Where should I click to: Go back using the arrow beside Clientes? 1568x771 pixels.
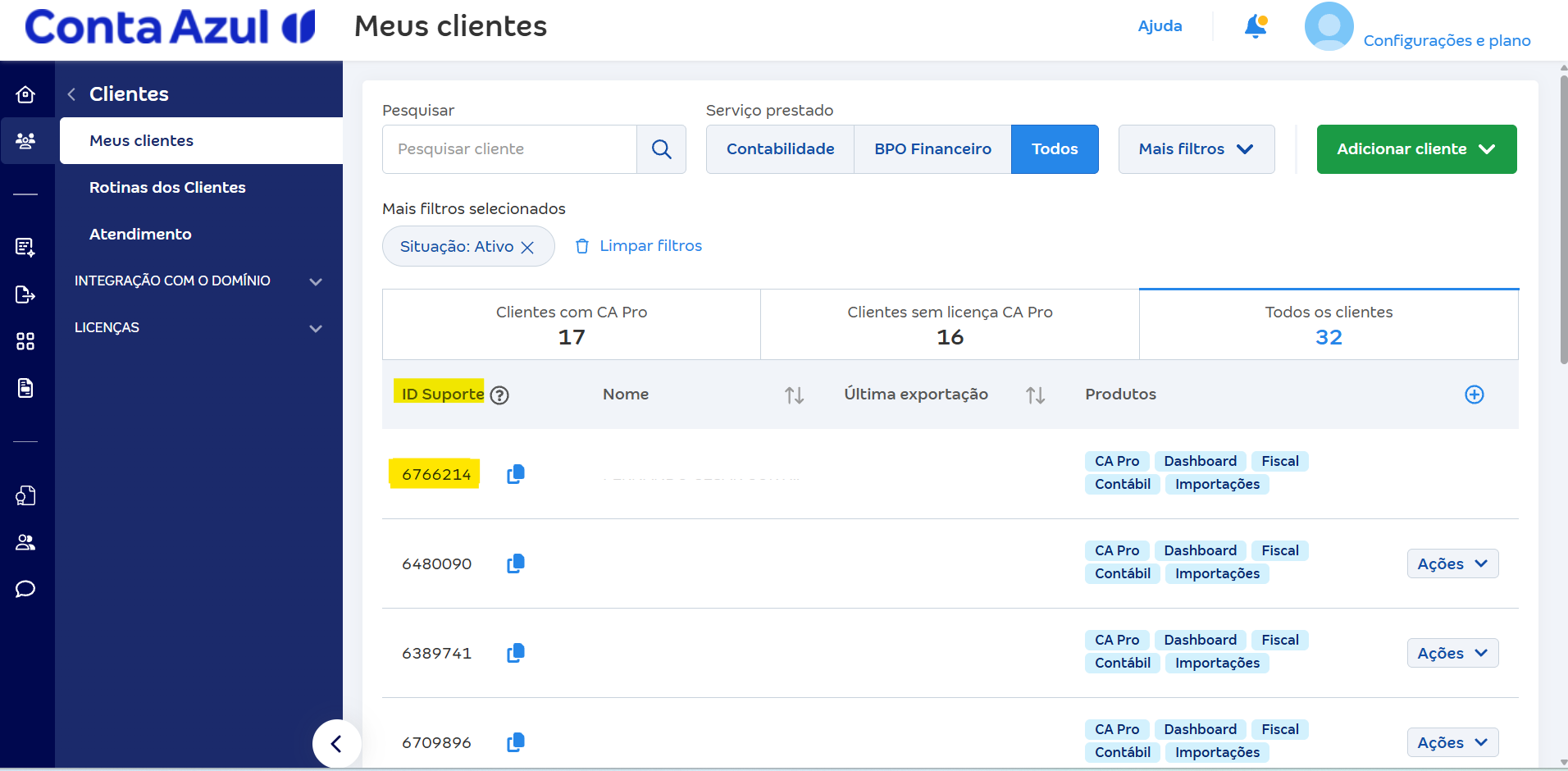pyautogui.click(x=72, y=94)
